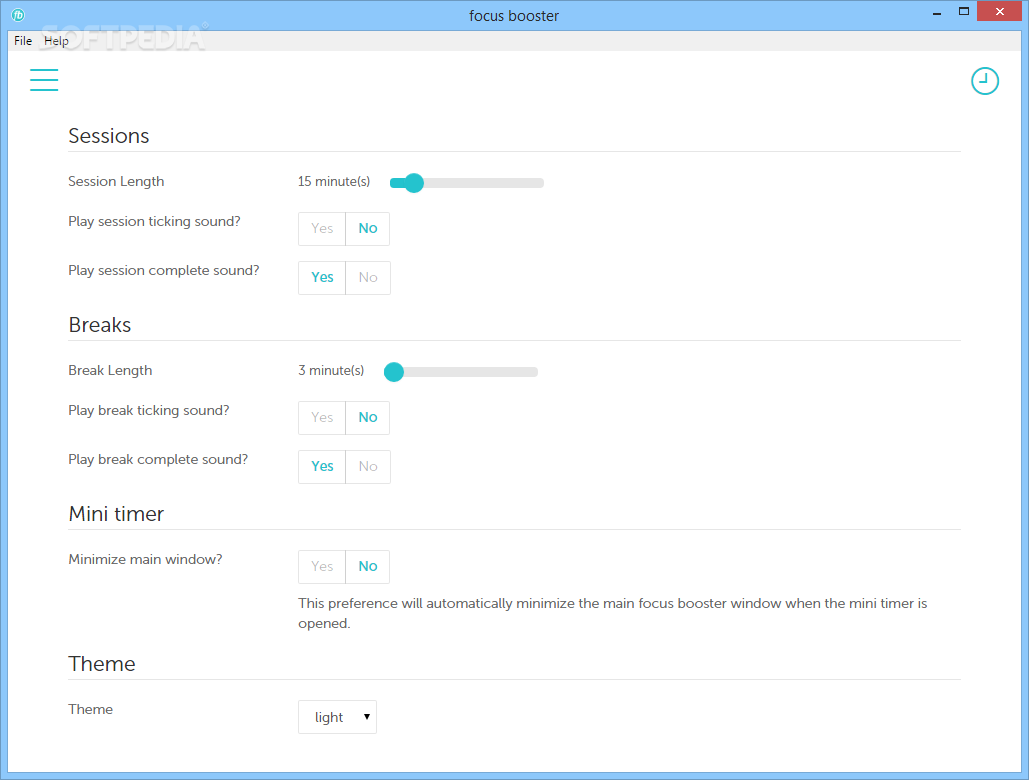Click the Sessions section heading
The width and height of the screenshot is (1029, 780).
[x=109, y=136]
